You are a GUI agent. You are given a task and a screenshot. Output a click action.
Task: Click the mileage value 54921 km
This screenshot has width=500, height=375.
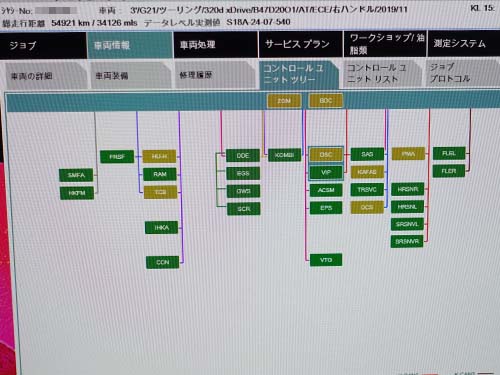(x=70, y=23)
